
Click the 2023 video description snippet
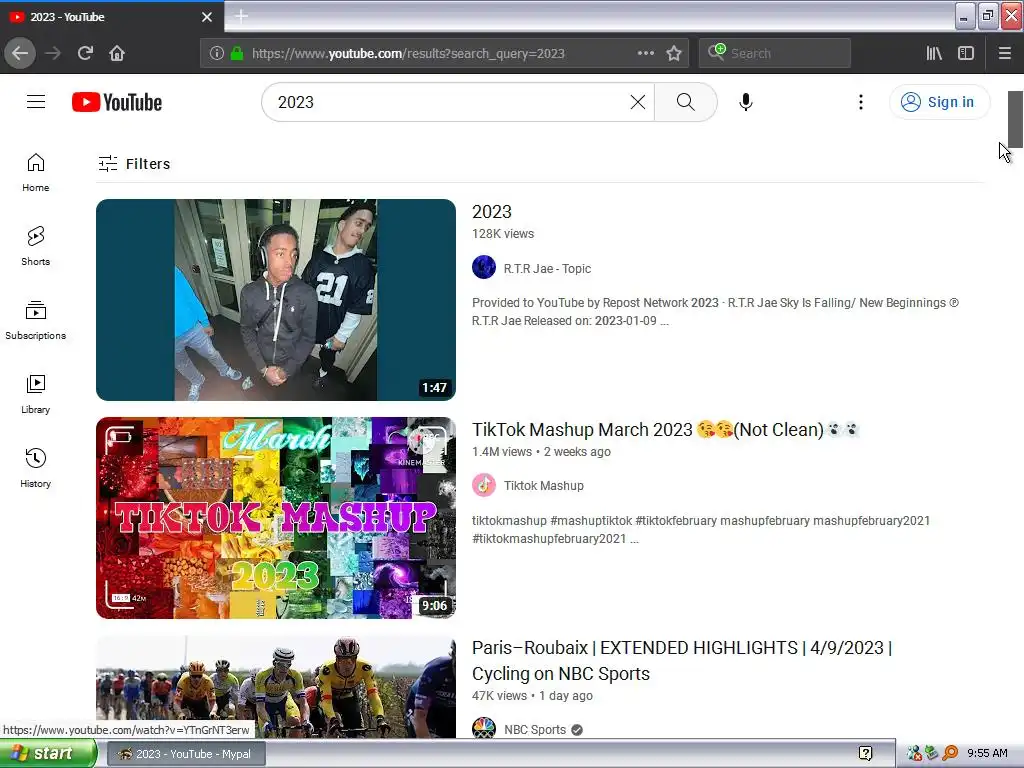[715, 312]
